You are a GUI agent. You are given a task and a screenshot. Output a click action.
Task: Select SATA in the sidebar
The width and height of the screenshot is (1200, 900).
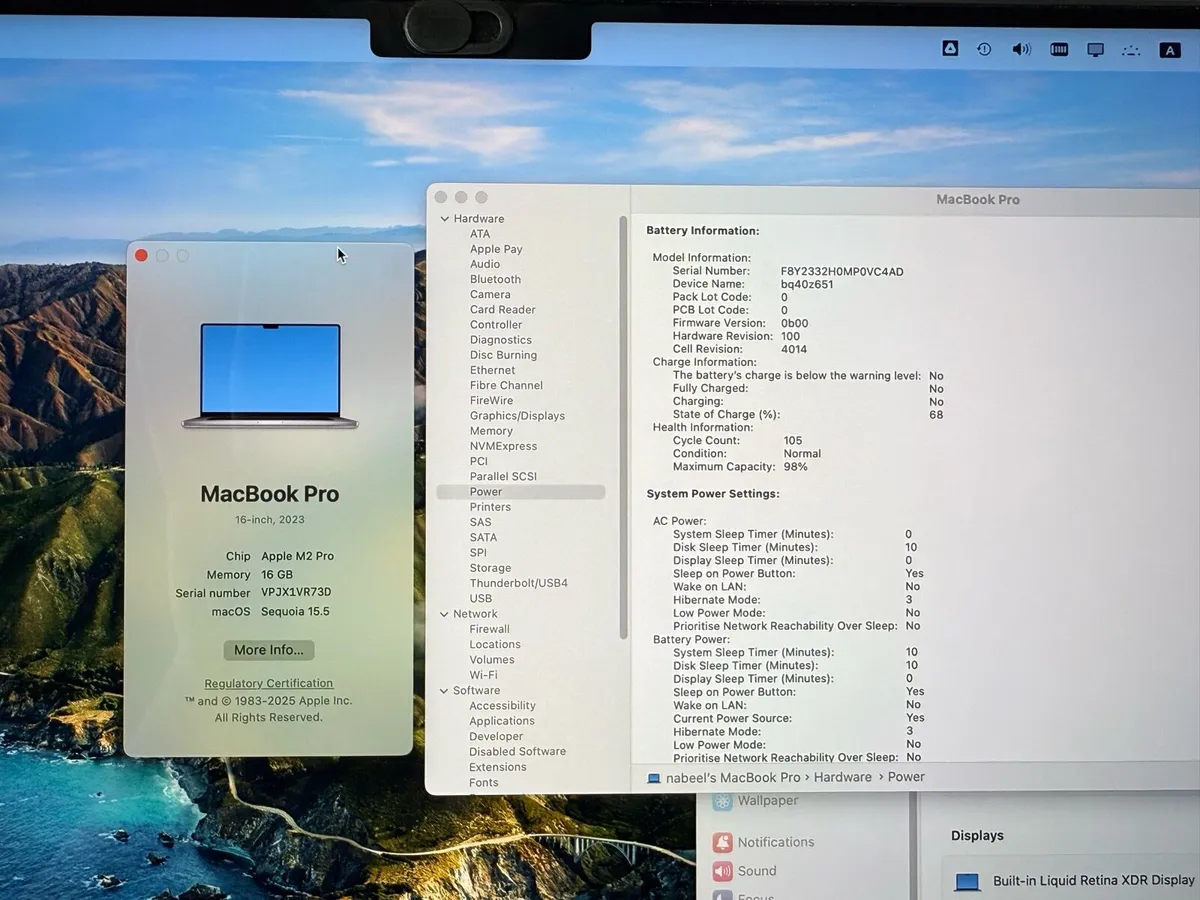pos(483,537)
